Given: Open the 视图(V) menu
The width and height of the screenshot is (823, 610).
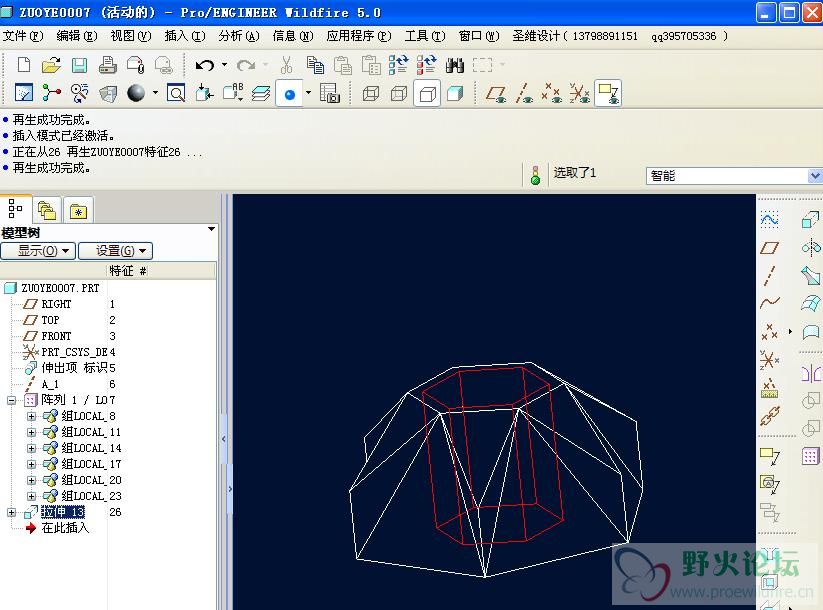Looking at the screenshot, I should 131,36.
